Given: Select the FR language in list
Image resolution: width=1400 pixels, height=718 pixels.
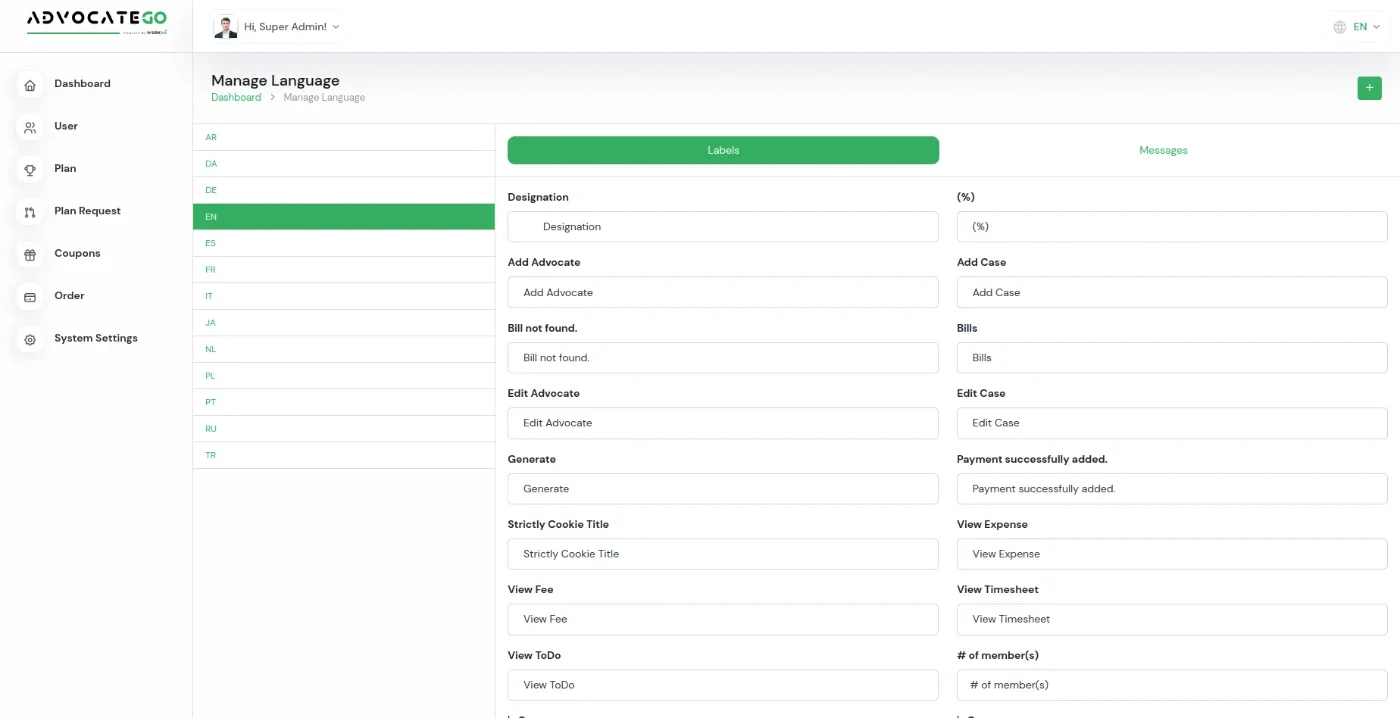Looking at the screenshot, I should coord(344,270).
